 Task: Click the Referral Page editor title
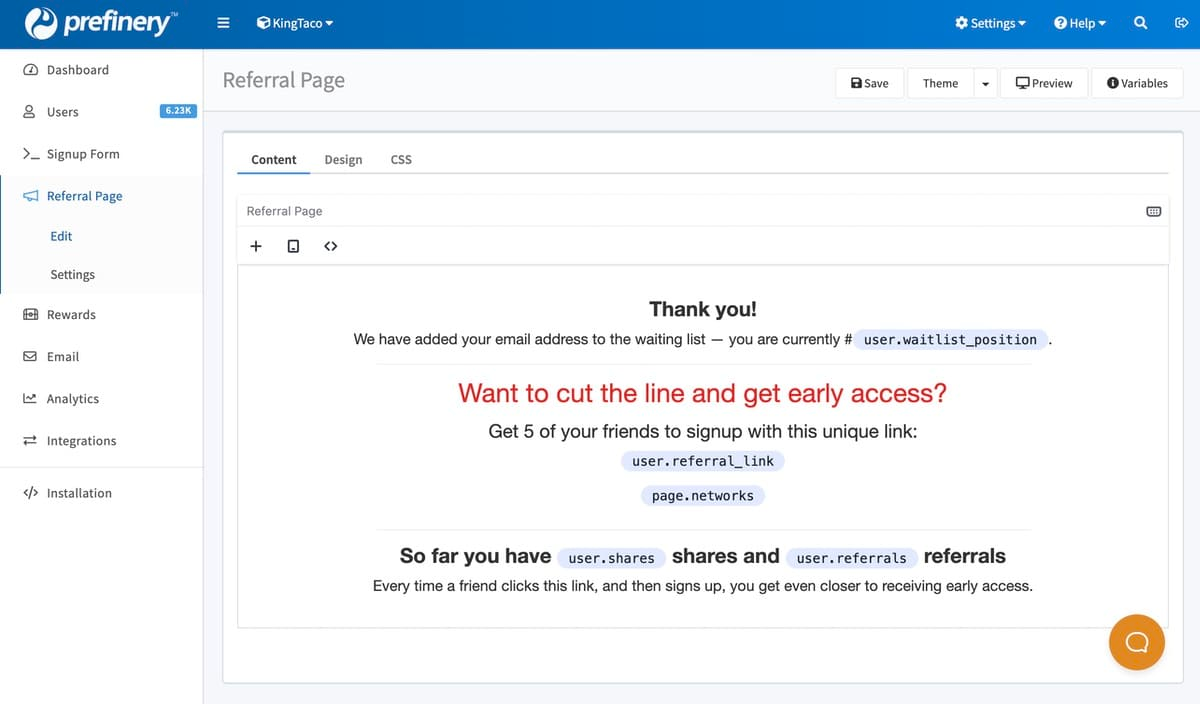(x=284, y=211)
